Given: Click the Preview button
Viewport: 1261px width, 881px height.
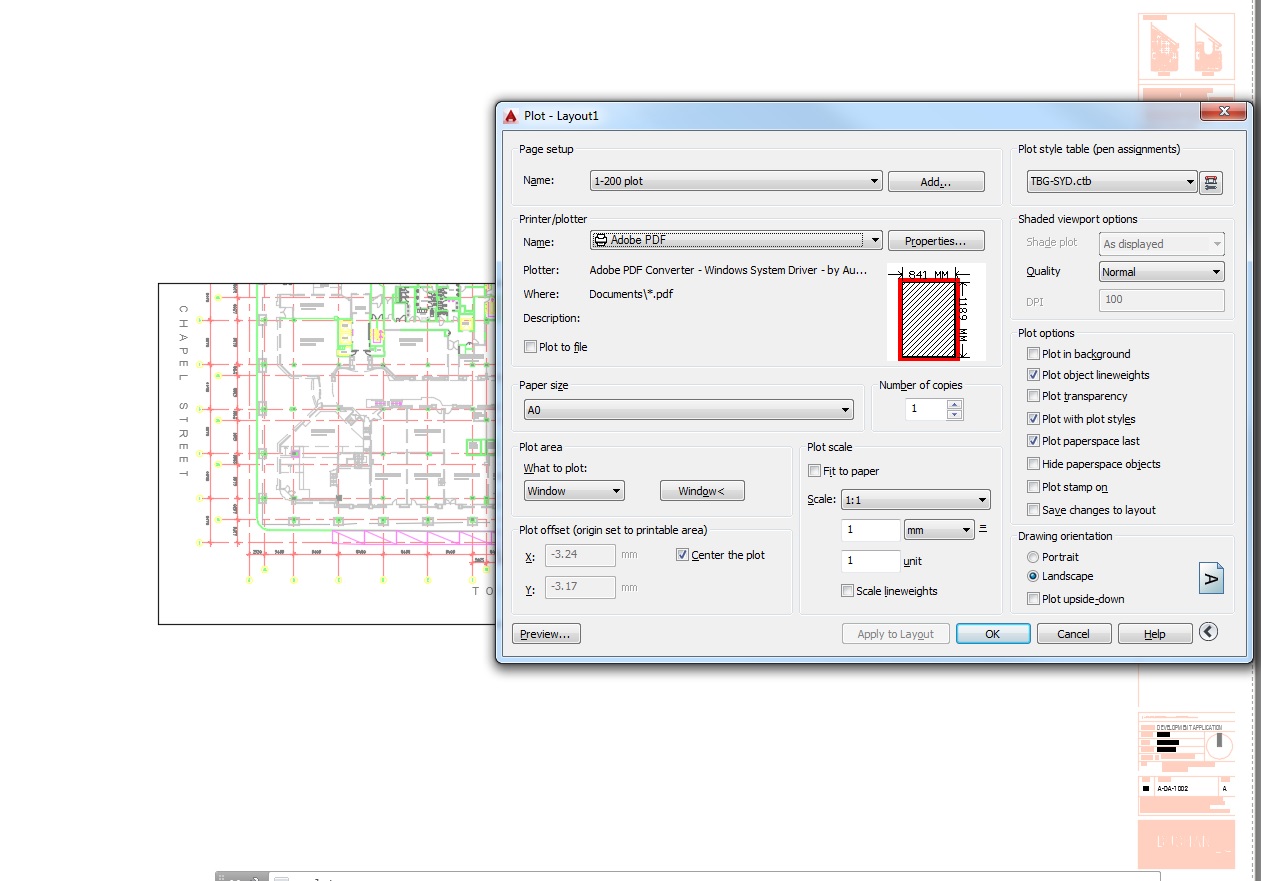Looking at the screenshot, I should click(546, 633).
